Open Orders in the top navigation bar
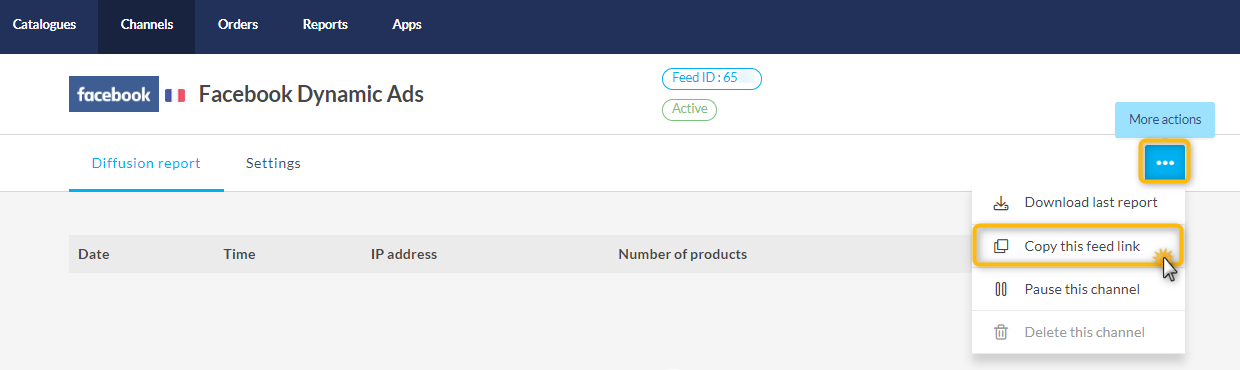 tap(237, 25)
